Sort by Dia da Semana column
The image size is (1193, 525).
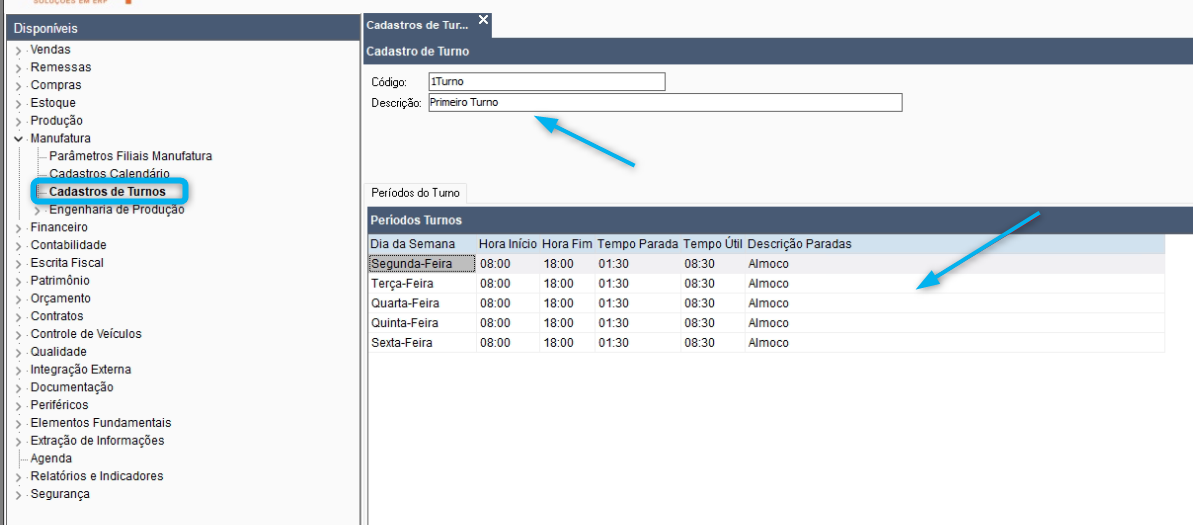(x=422, y=244)
